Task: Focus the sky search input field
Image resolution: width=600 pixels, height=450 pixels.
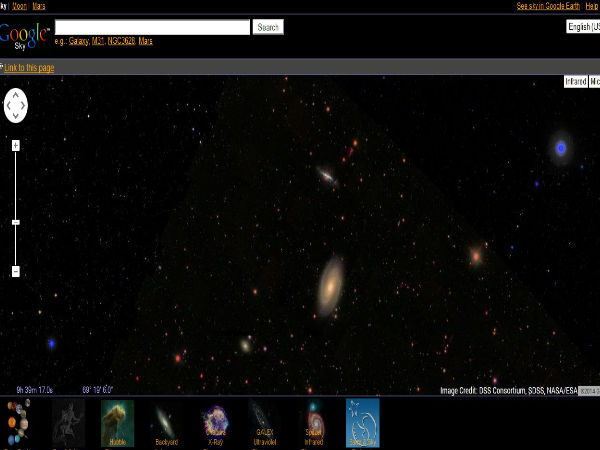Action: coord(152,27)
